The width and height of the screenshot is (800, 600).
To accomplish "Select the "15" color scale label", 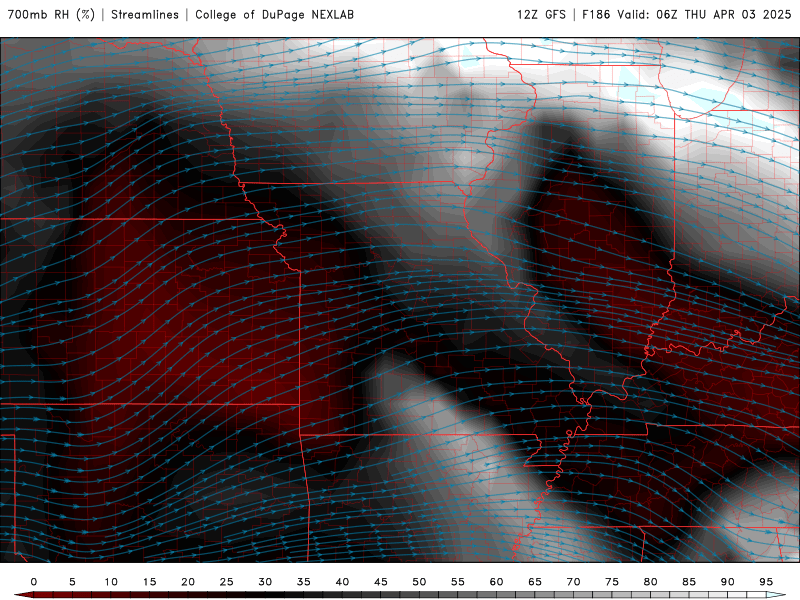I will (149, 582).
